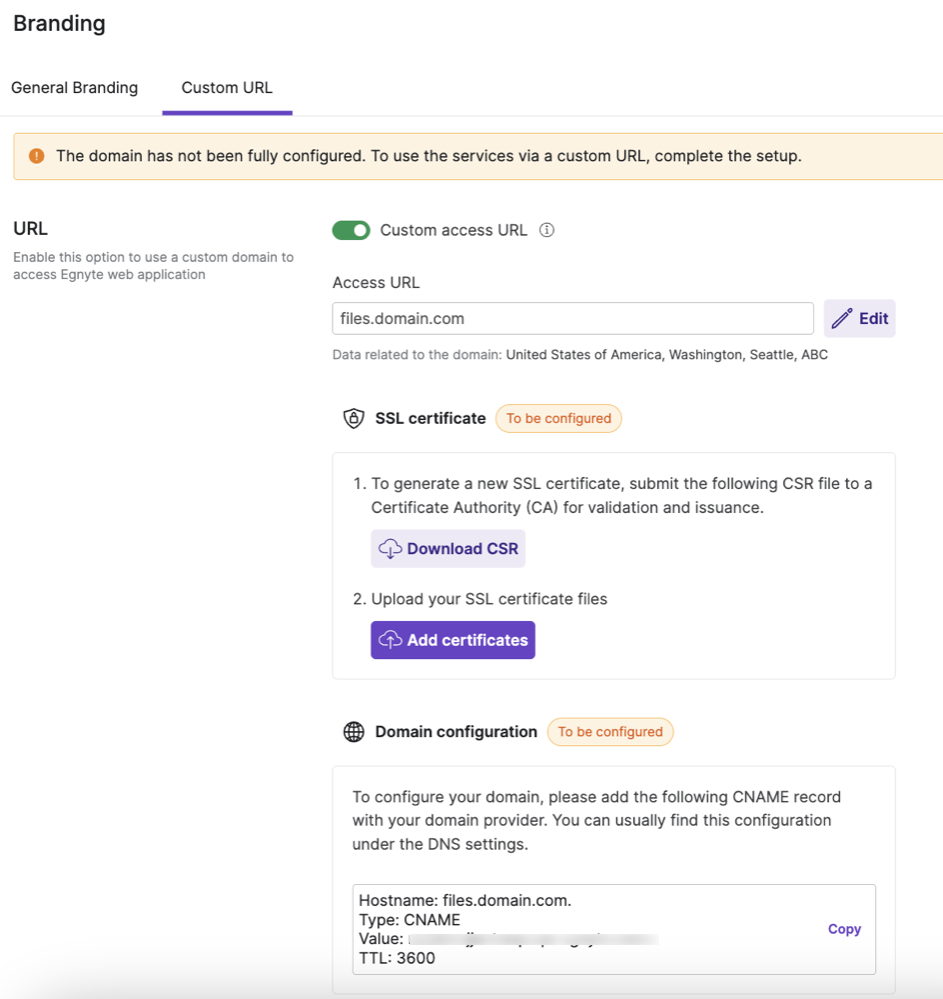Disable the Custom access URL toggle
943x999 pixels.
coord(351,230)
